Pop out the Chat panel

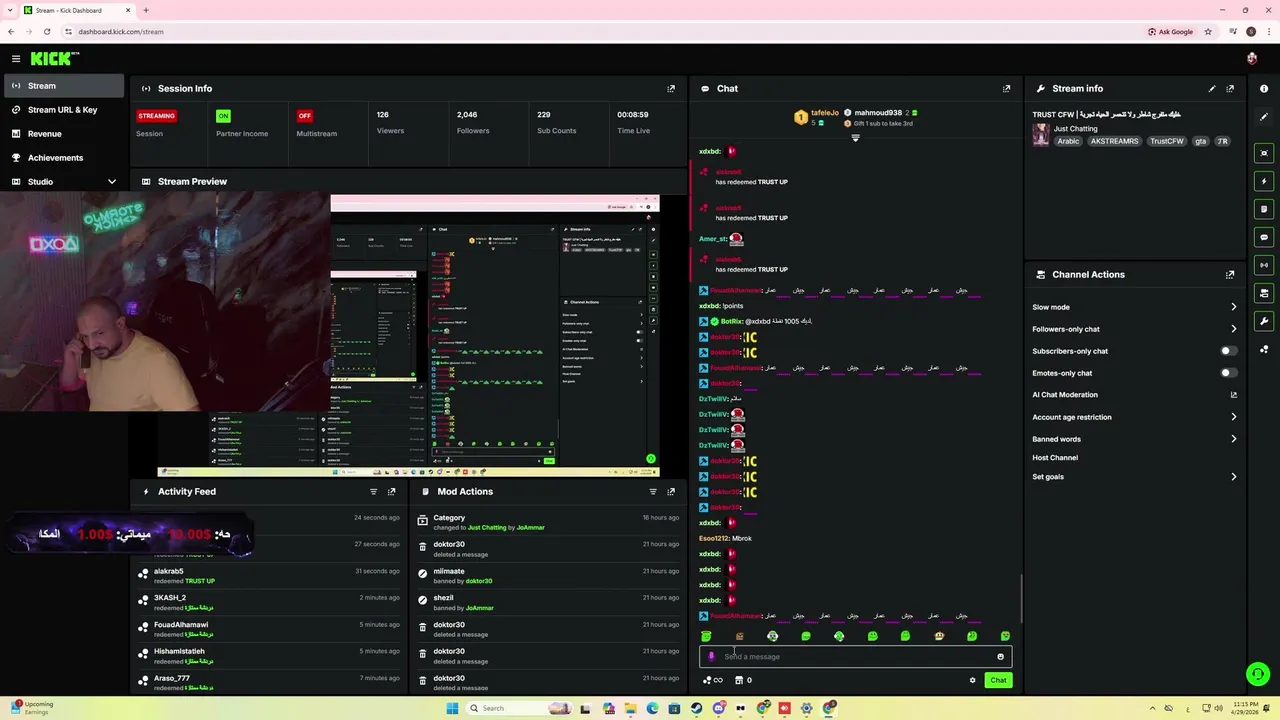[x=1006, y=88]
